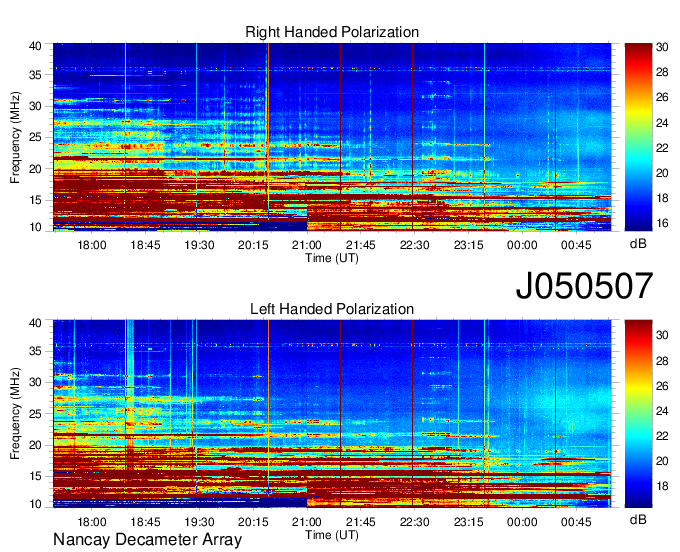
Task: Click the 18:45 time tick of Right Handed plot
Action: (x=145, y=245)
